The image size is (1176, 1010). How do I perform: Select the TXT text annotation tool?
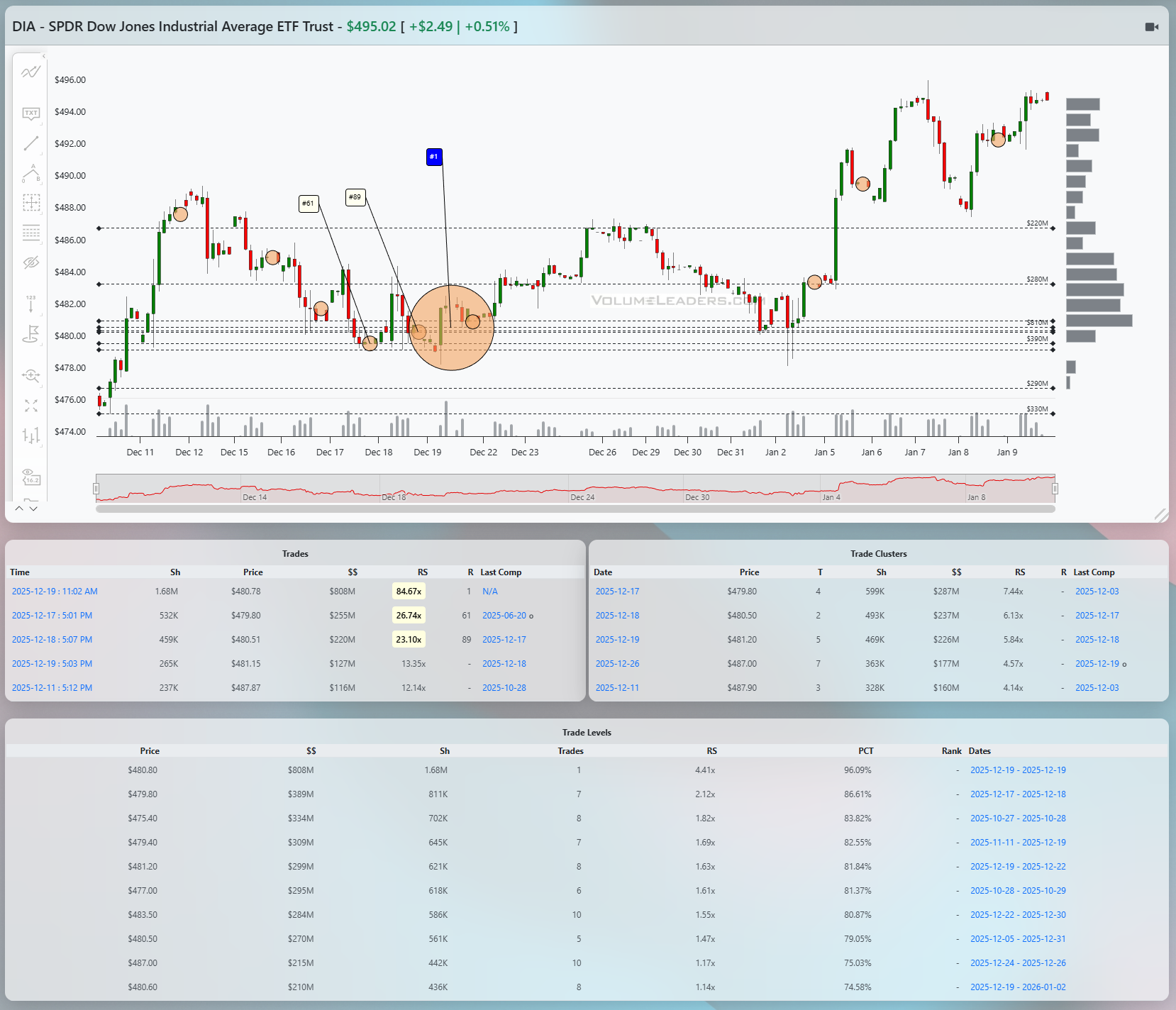tap(30, 113)
